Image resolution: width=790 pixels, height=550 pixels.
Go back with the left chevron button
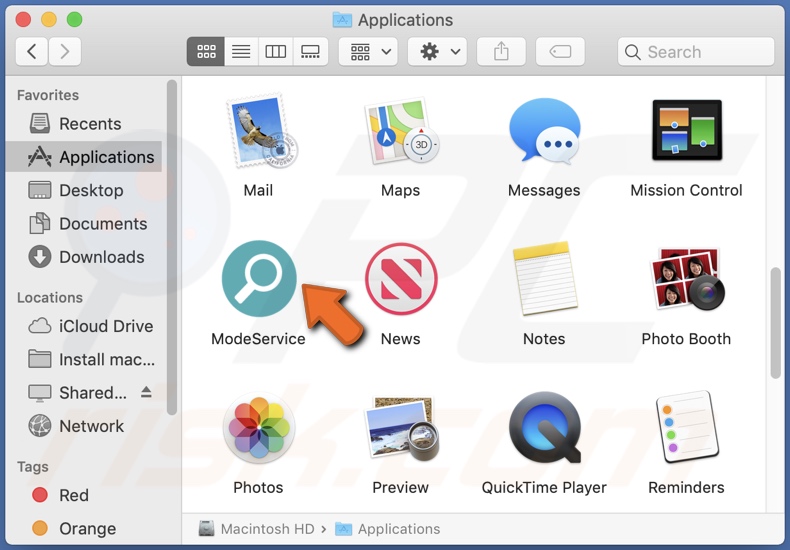tap(32, 51)
